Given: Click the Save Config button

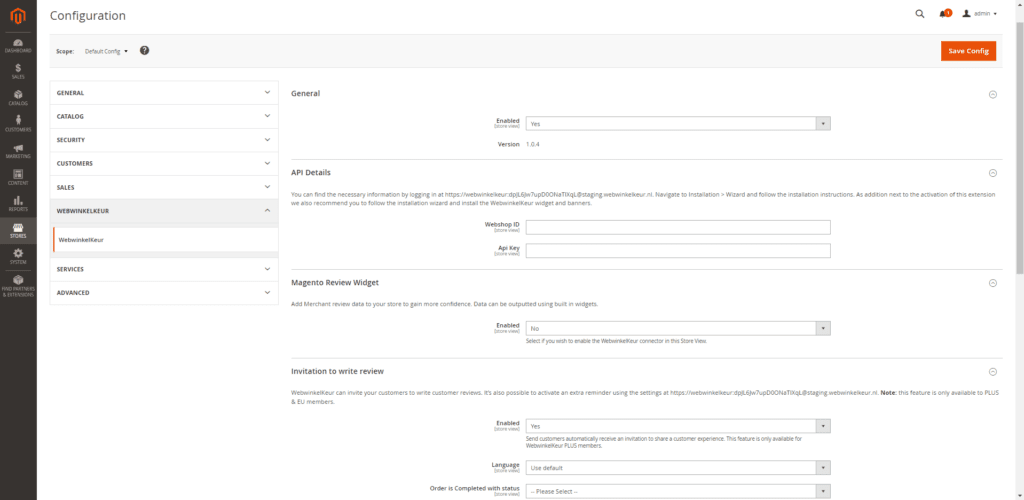Looking at the screenshot, I should pyautogui.click(x=967, y=51).
